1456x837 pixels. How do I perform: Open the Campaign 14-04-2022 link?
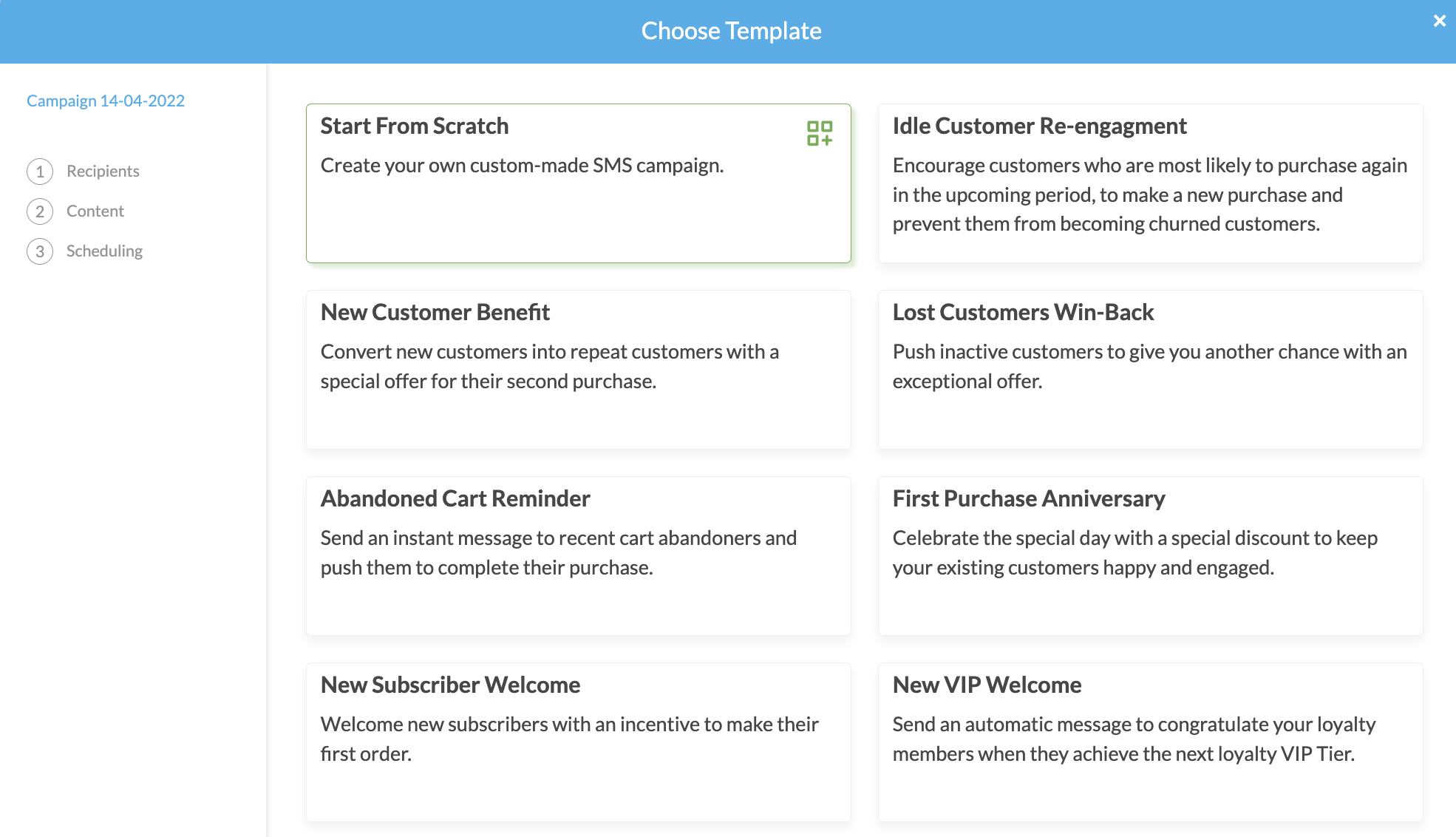point(106,101)
